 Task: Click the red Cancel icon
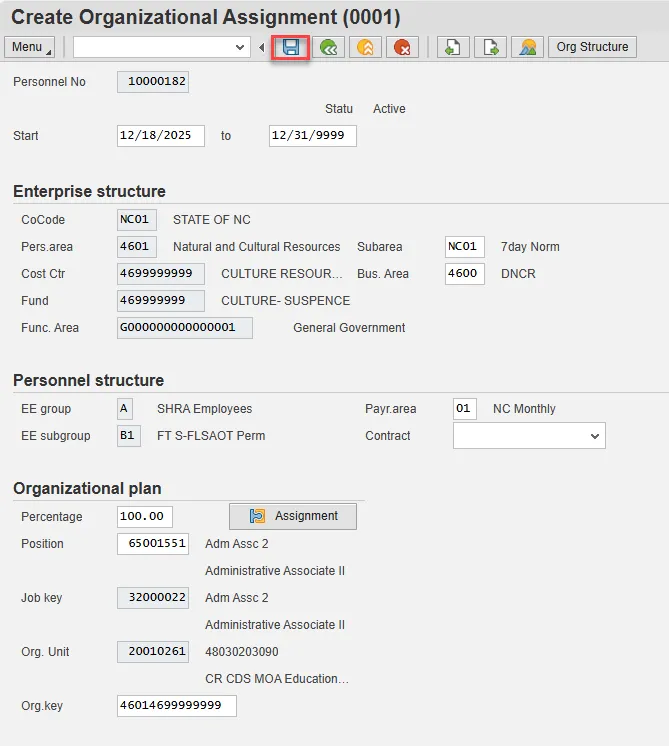402,47
